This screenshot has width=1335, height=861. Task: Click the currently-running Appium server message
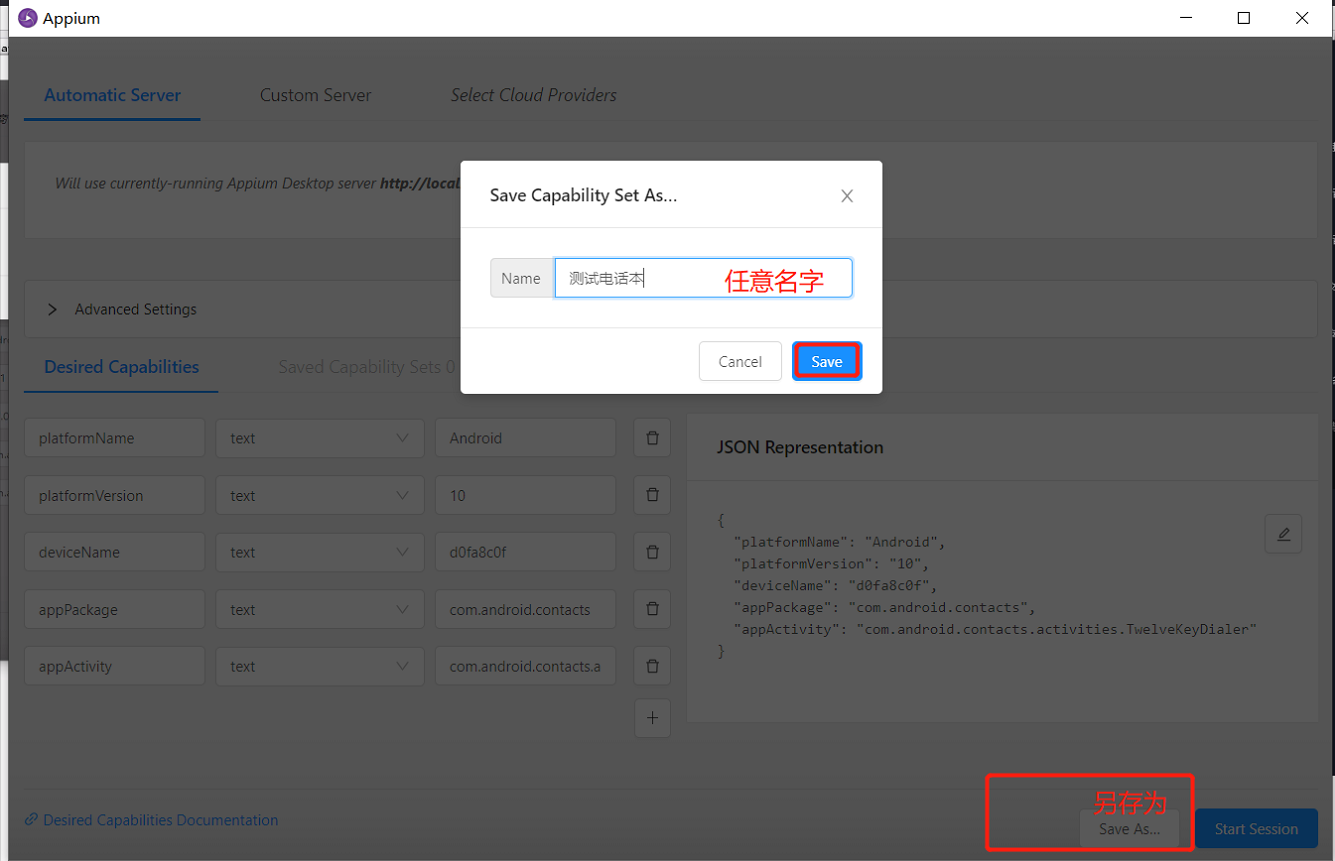(257, 184)
